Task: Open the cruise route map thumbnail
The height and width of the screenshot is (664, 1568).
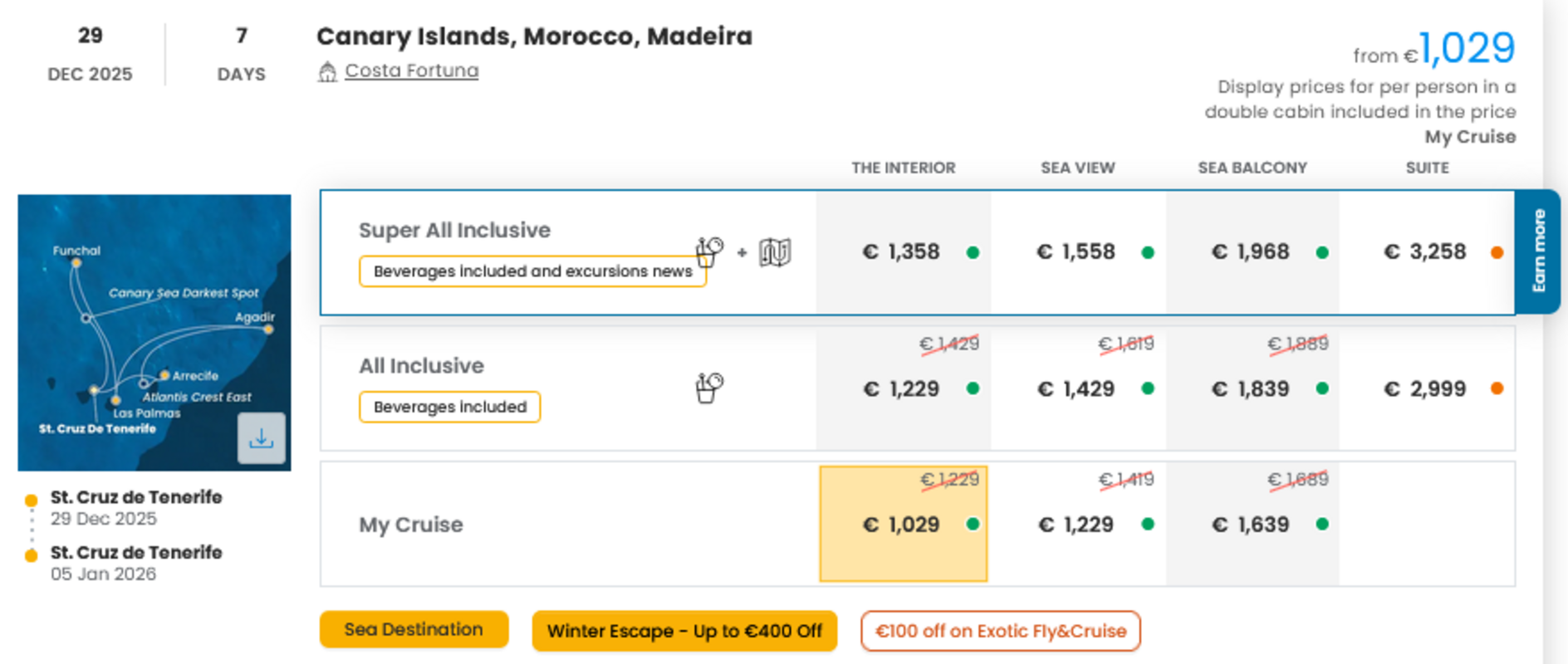Action: (x=154, y=332)
